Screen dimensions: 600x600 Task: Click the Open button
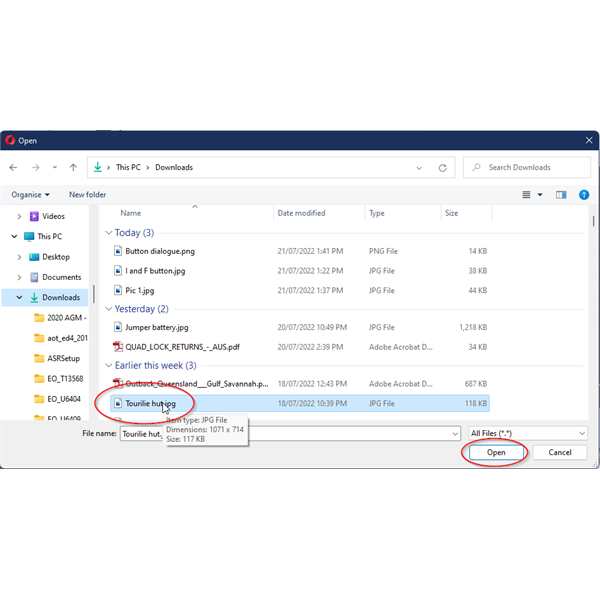pyautogui.click(x=496, y=453)
